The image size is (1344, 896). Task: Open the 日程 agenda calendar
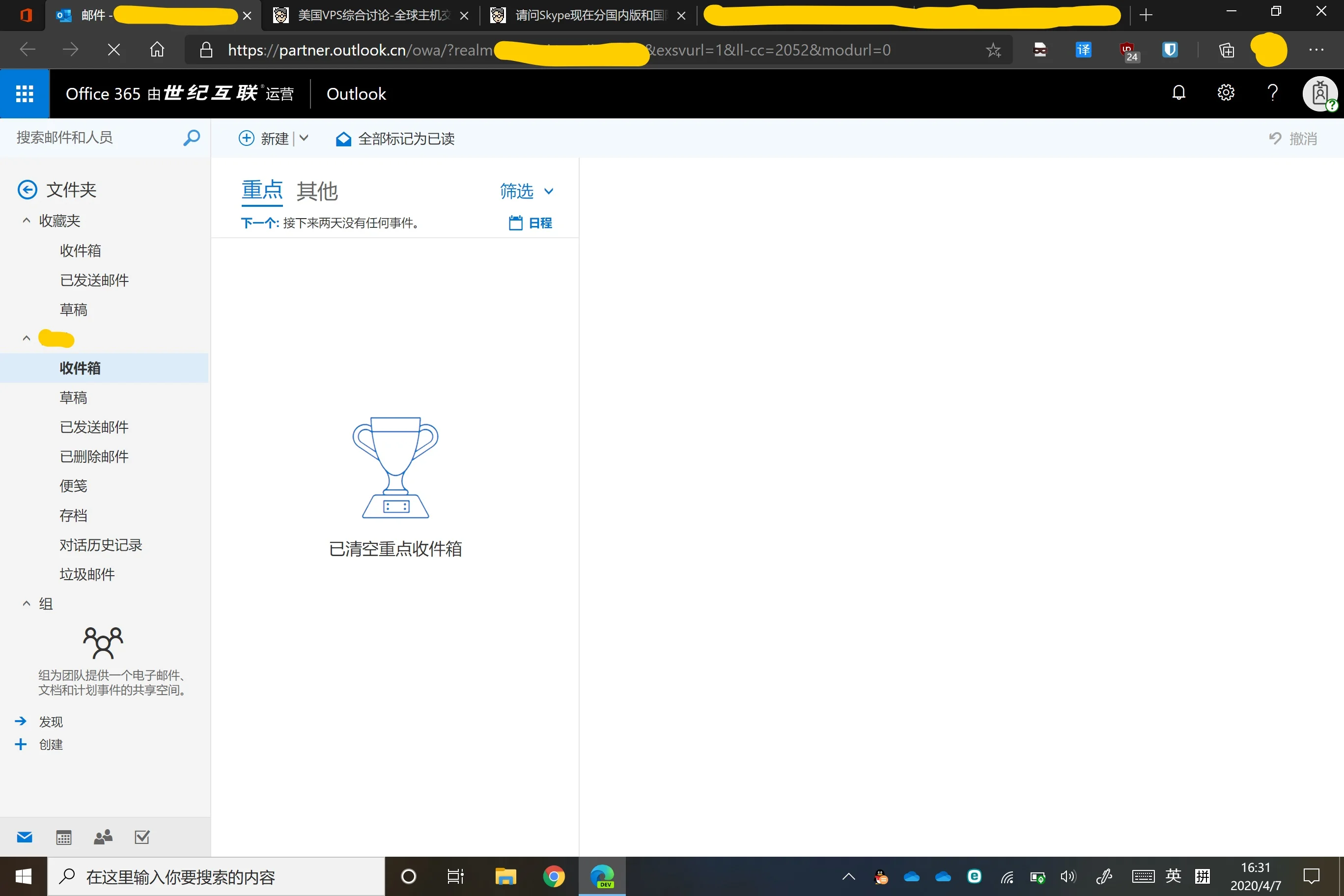pos(531,223)
